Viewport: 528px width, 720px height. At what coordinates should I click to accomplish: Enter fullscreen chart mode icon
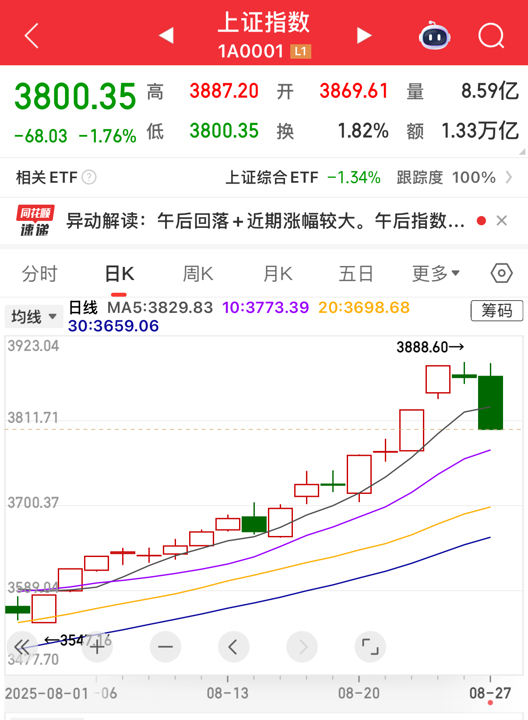coord(370,647)
